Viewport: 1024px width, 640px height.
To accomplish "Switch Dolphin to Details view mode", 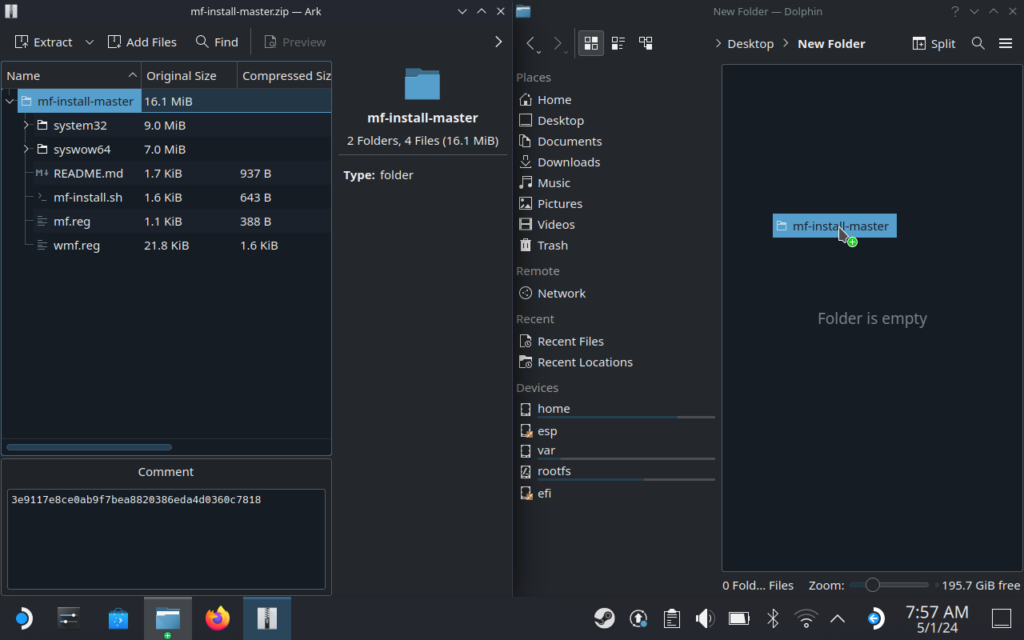I will pos(646,43).
